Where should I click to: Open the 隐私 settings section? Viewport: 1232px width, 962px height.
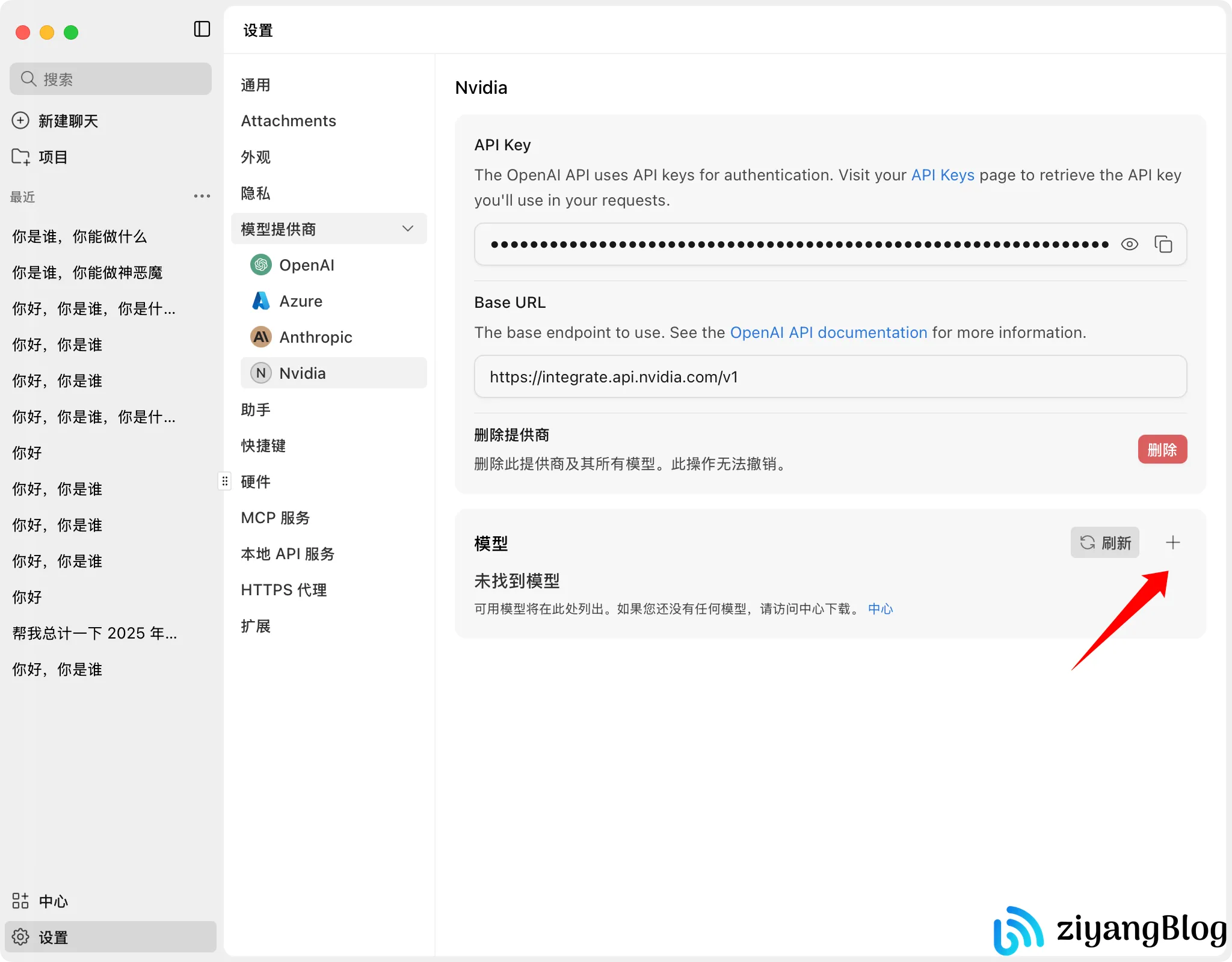[x=255, y=193]
